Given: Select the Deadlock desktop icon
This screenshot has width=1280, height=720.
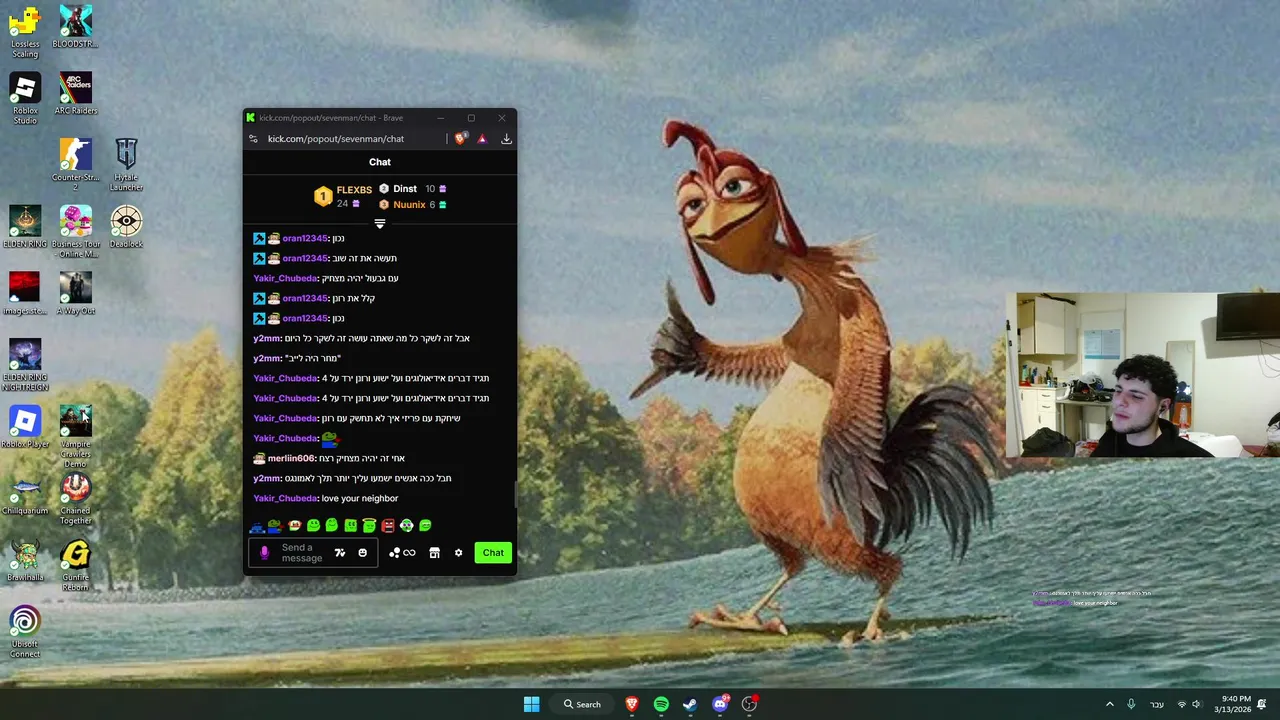Looking at the screenshot, I should (x=126, y=227).
